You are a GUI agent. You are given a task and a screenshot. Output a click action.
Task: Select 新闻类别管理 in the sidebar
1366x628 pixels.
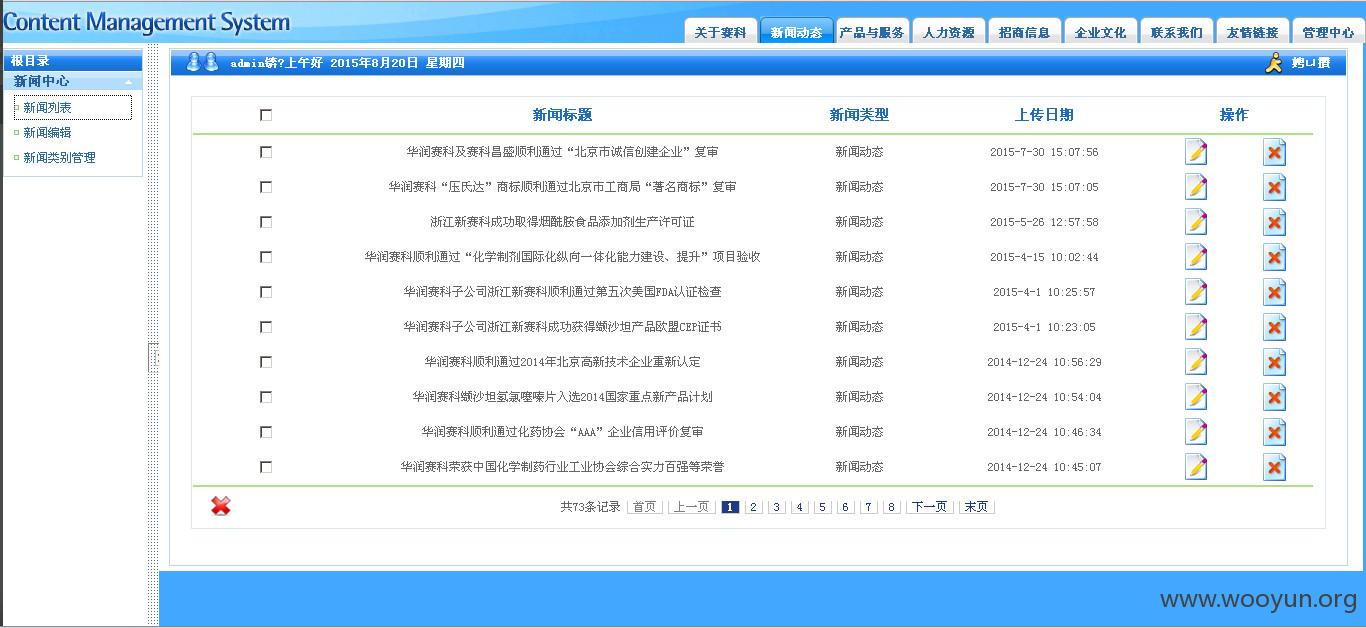point(59,157)
